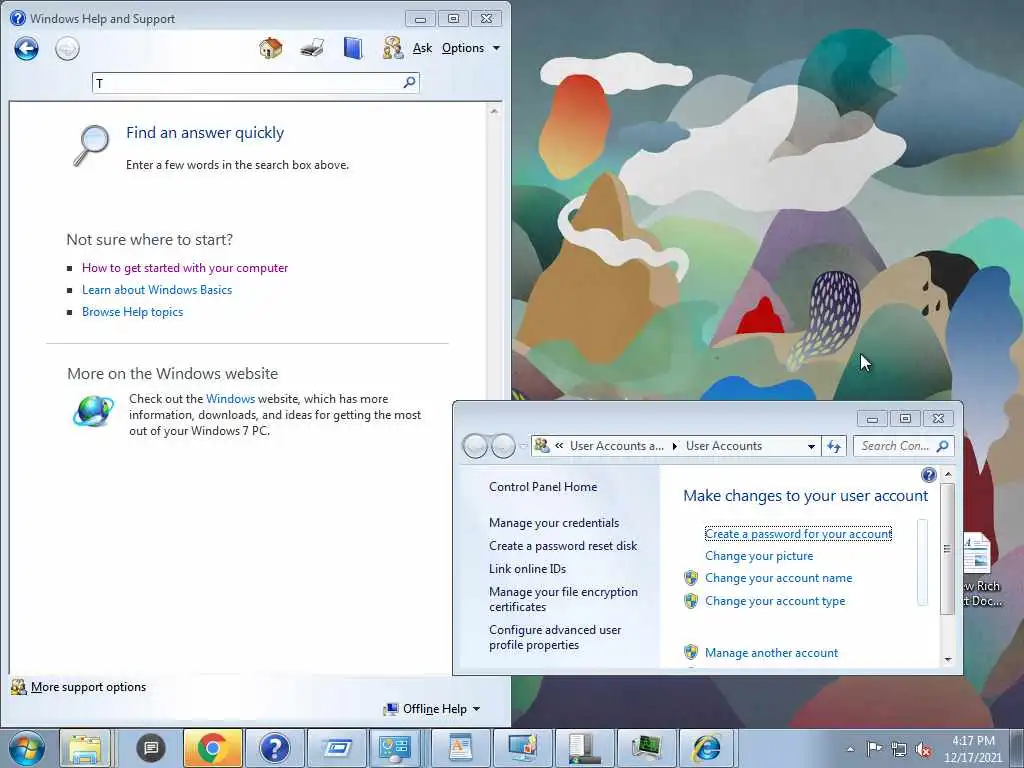Screen dimensions: 1024x768
Task: Click 'User Accounts' breadcrumb segment
Action: tap(724, 446)
